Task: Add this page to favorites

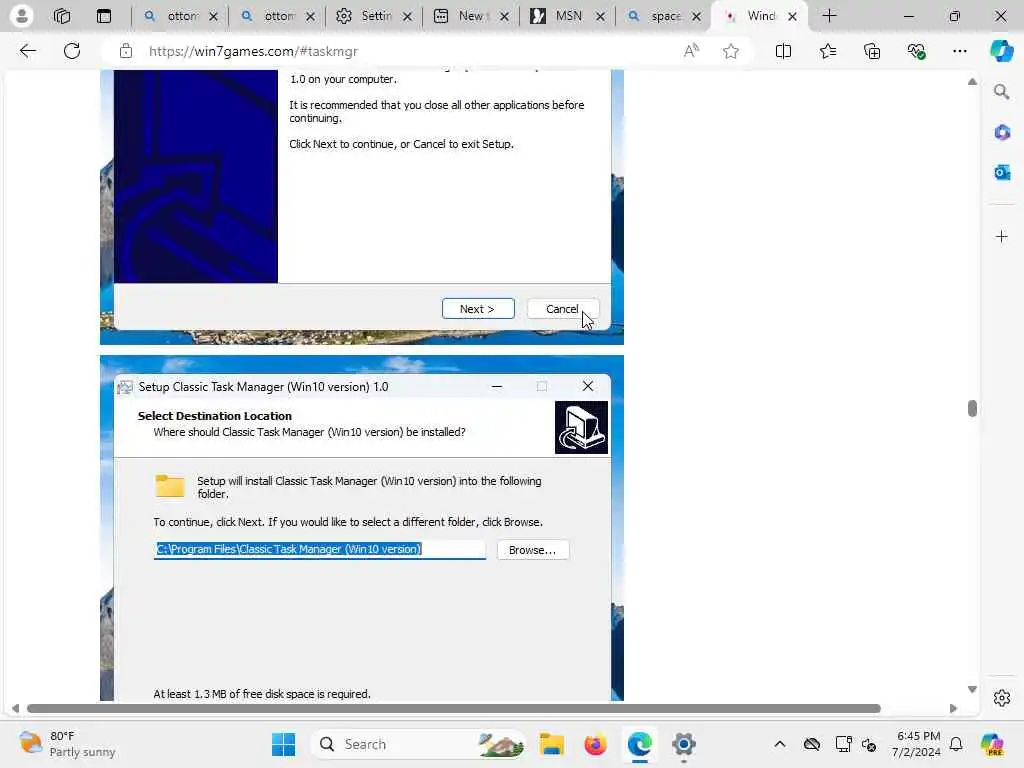Action: click(x=731, y=51)
